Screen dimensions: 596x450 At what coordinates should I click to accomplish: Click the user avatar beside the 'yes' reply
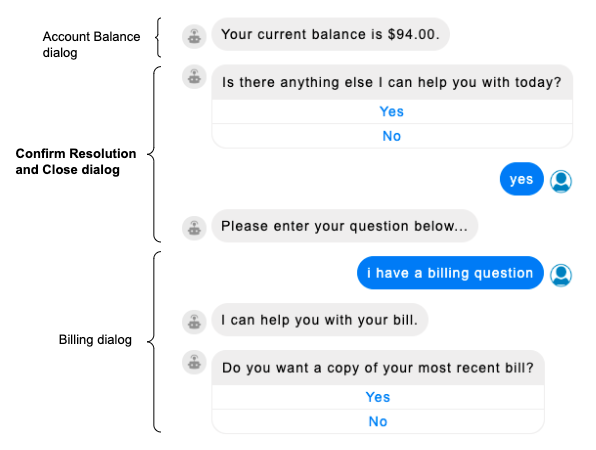coord(561,181)
